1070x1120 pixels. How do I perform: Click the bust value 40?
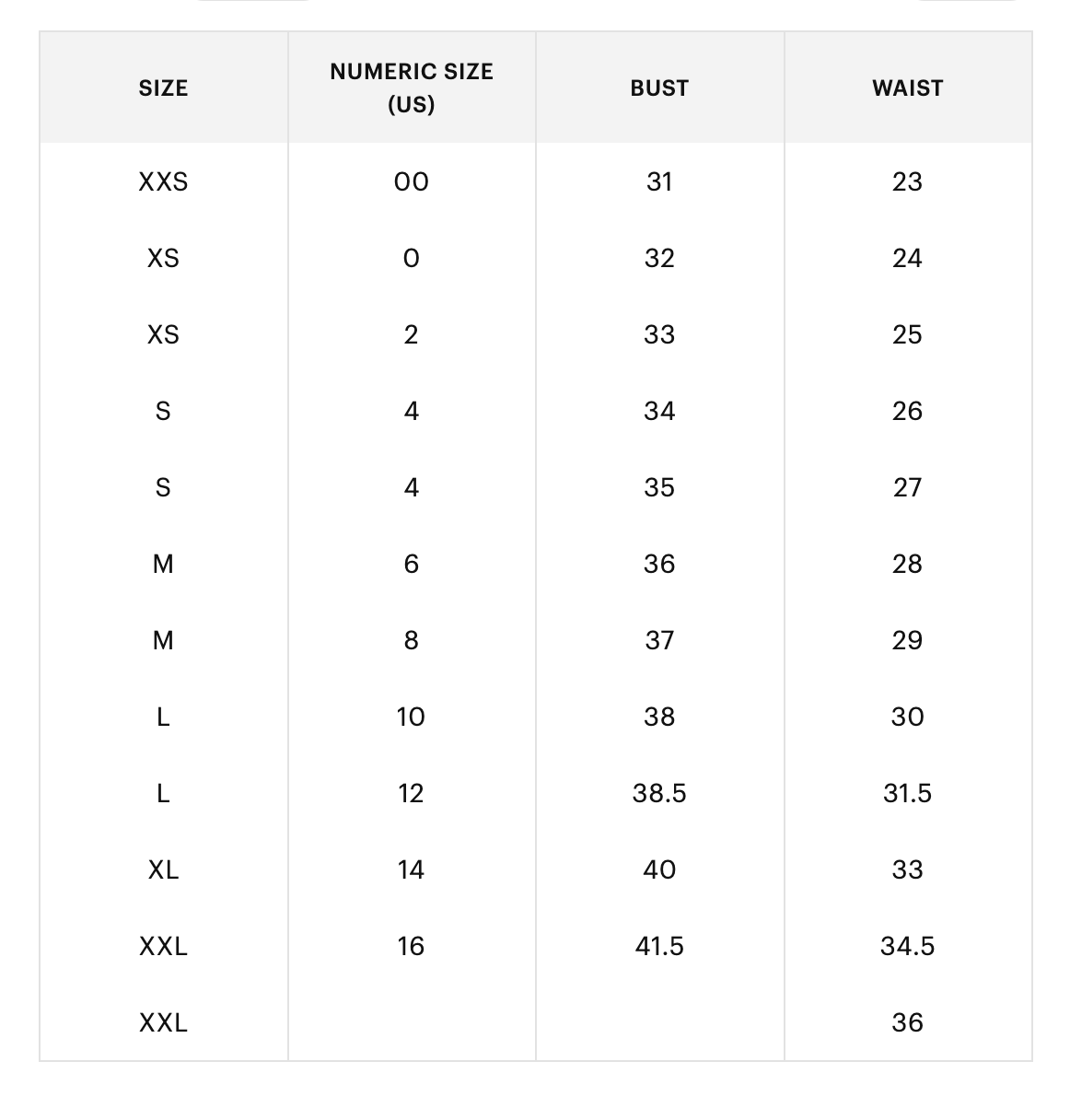point(659,869)
